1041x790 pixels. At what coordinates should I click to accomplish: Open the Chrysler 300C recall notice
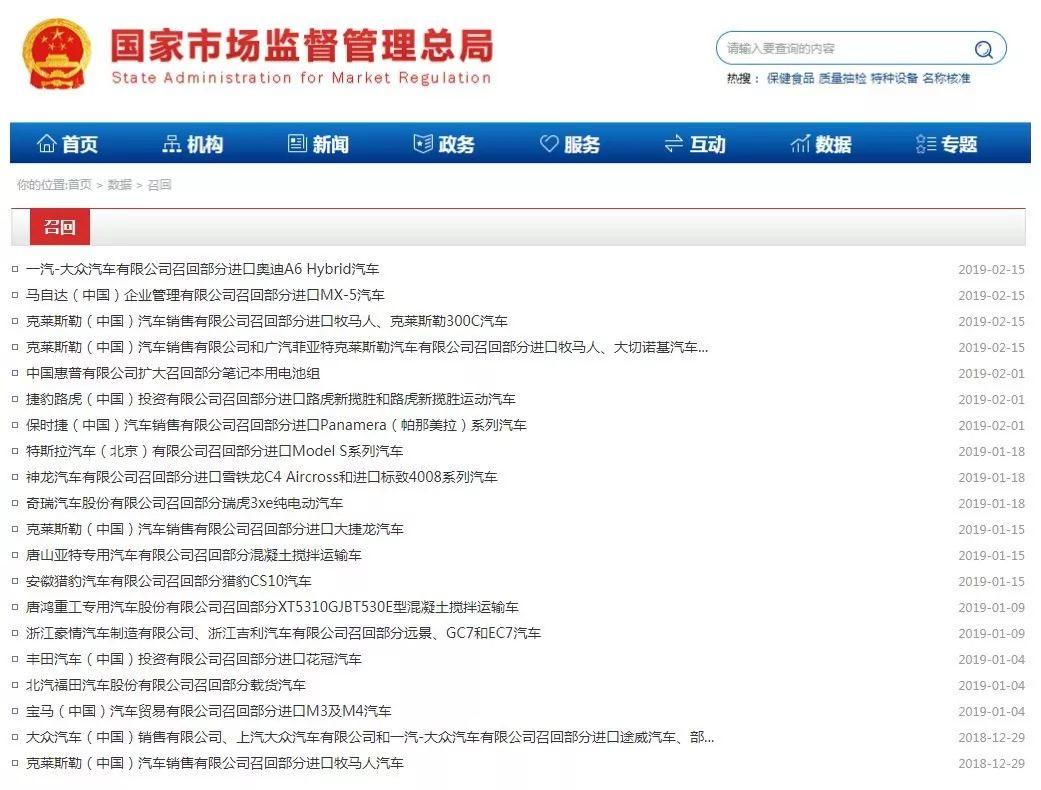pos(266,321)
